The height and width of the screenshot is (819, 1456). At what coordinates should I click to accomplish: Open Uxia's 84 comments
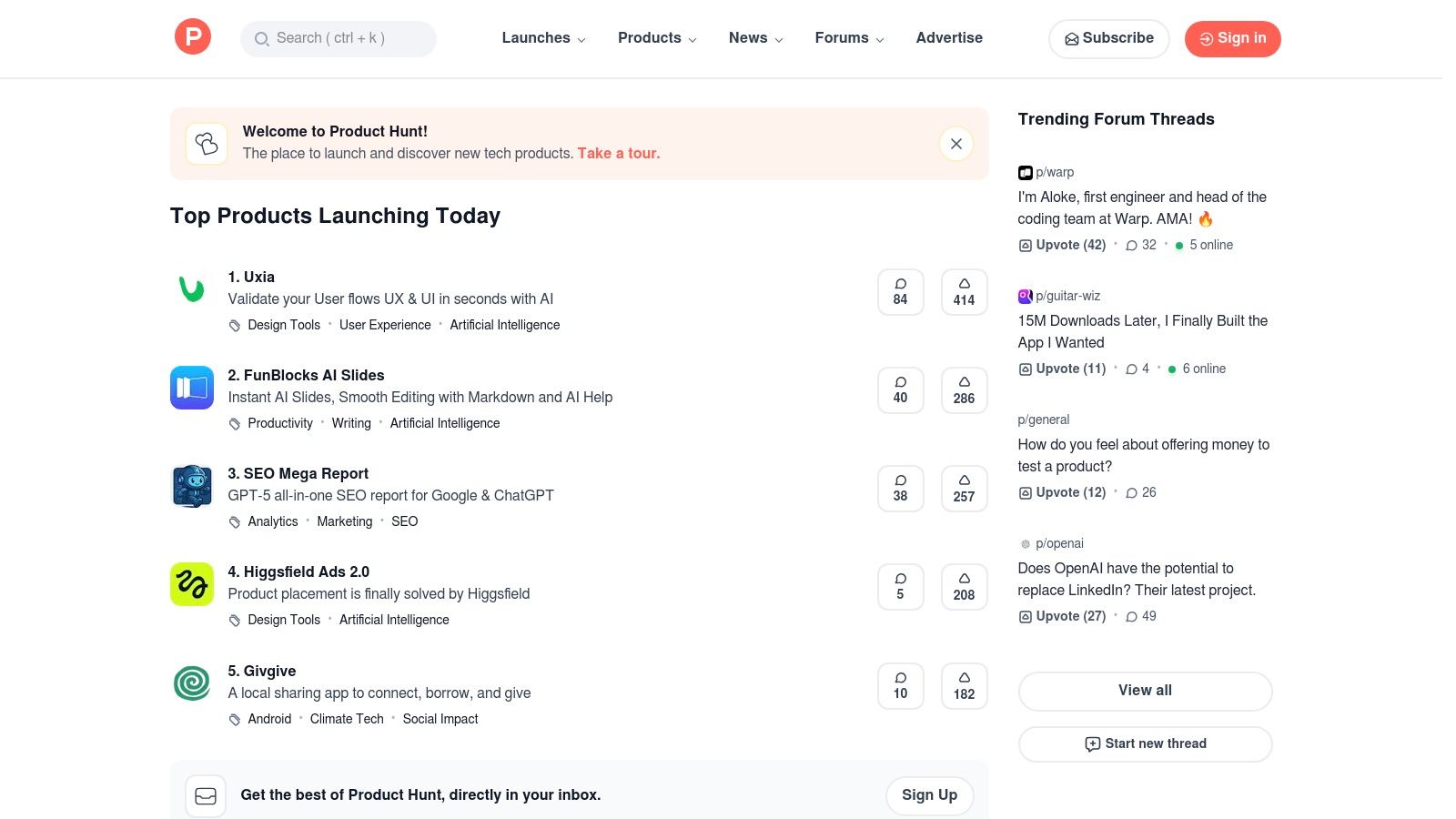coord(901,292)
